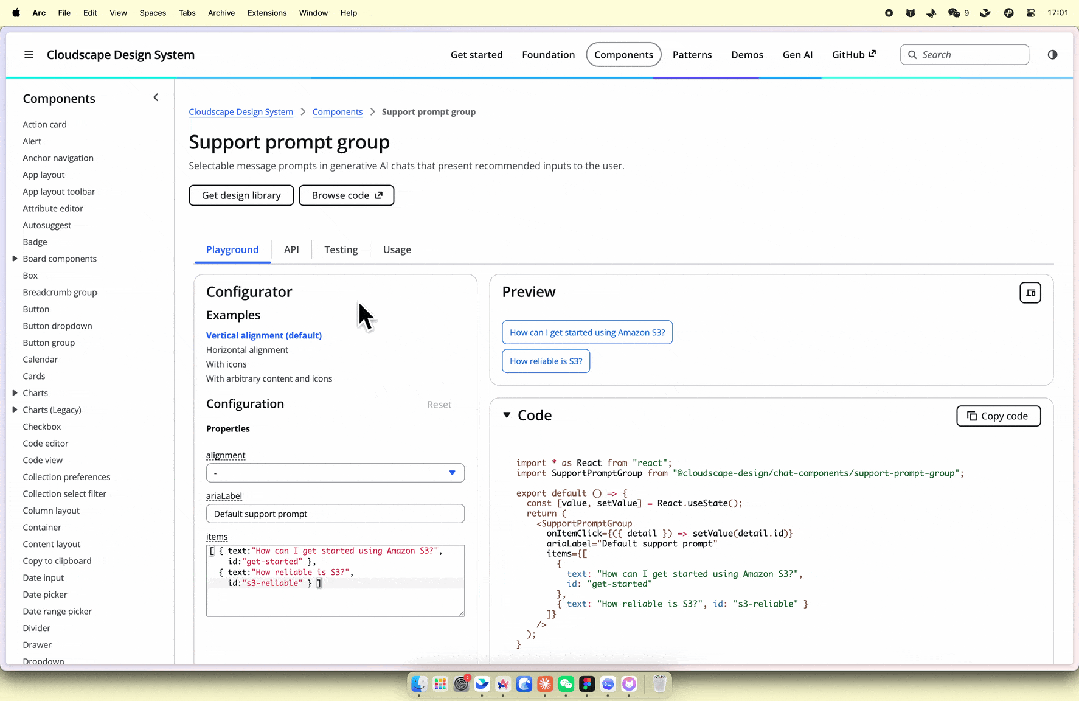Open Finder from the dock

418,684
